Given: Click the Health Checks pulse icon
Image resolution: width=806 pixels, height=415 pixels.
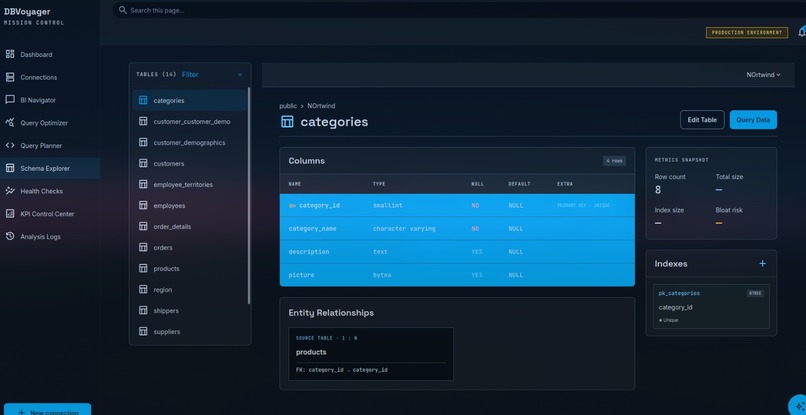Looking at the screenshot, I should 10,191.
